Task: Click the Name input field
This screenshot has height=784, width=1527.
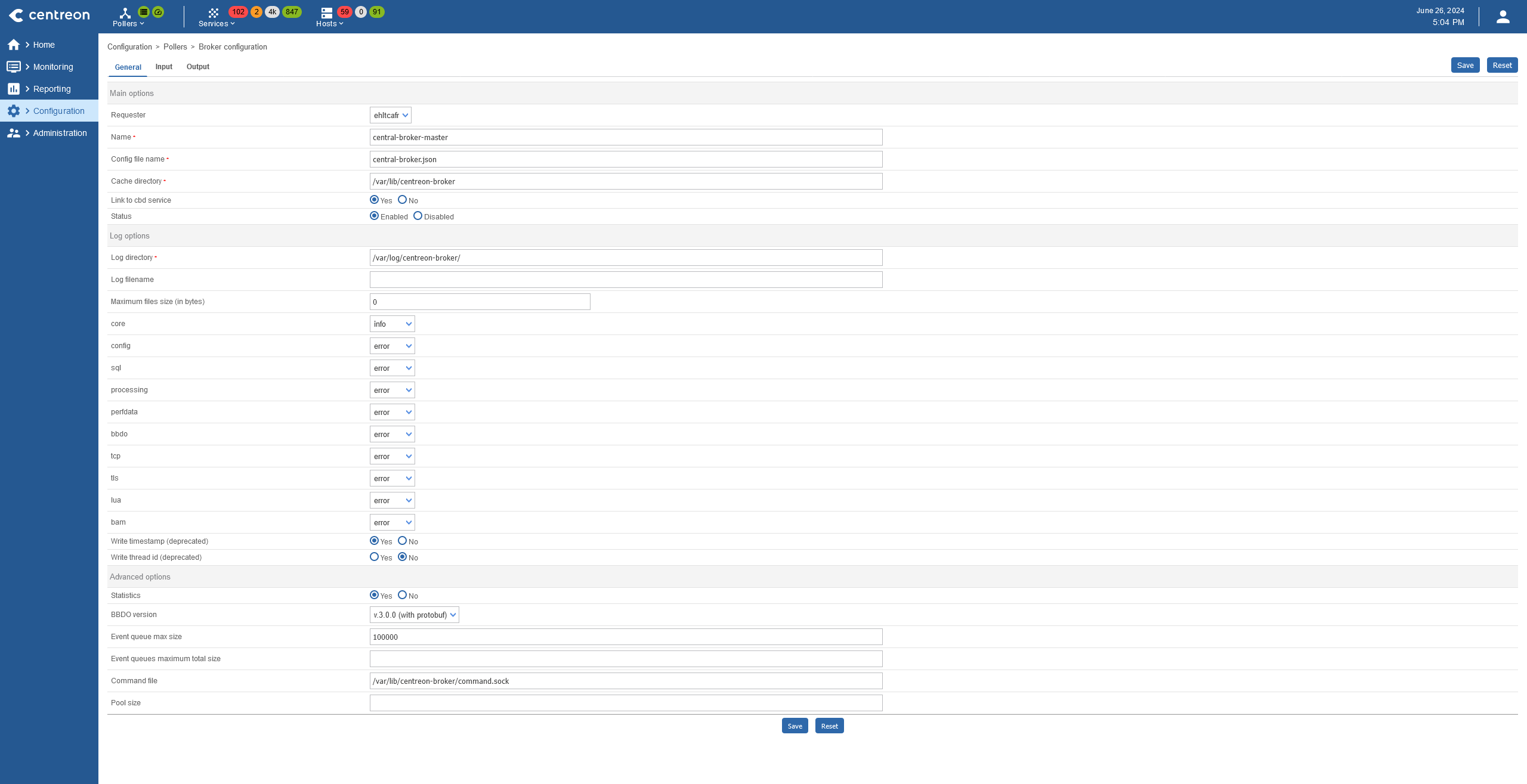Action: coord(626,137)
